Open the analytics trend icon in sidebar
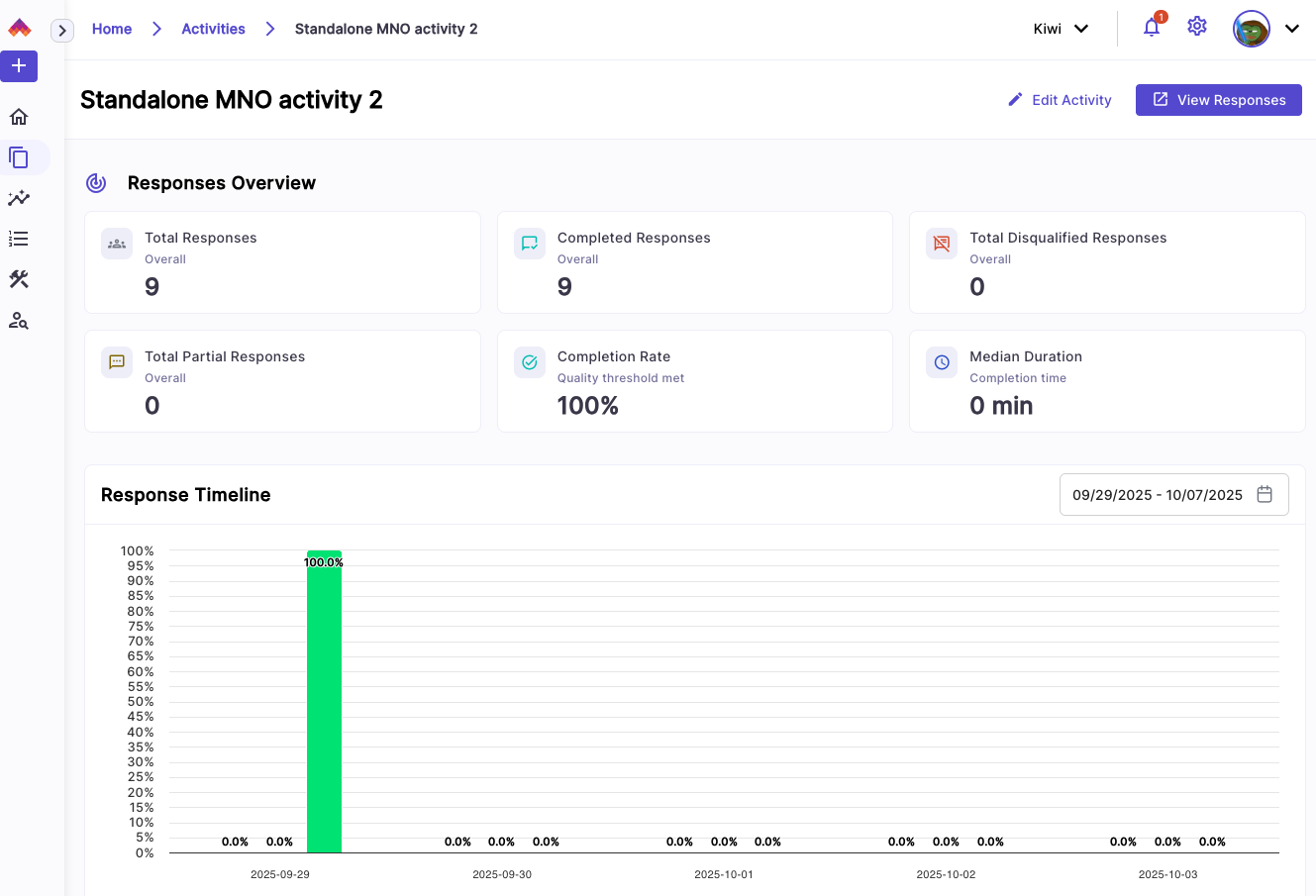The height and width of the screenshot is (896, 1316). click(x=19, y=198)
